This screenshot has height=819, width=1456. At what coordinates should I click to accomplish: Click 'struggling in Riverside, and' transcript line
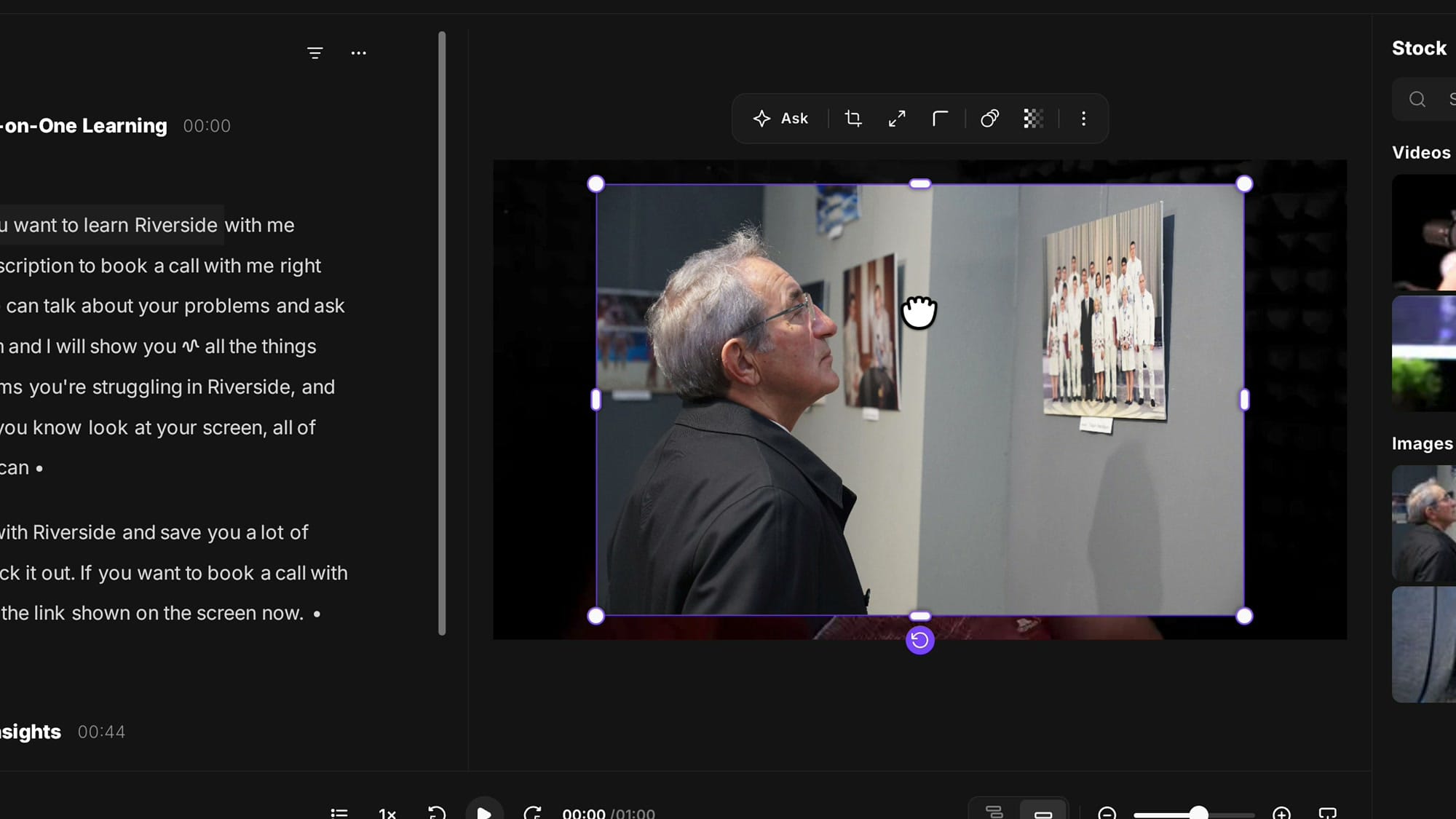[213, 387]
